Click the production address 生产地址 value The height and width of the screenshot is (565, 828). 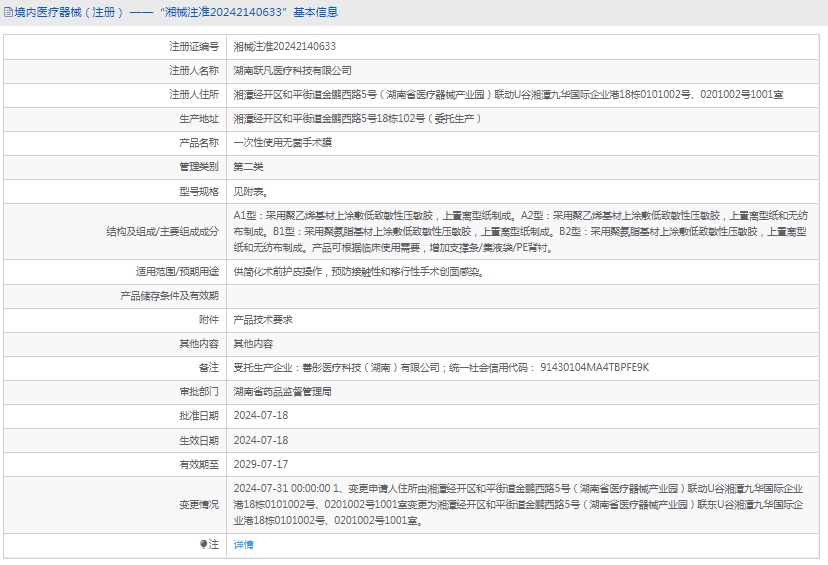[357, 119]
